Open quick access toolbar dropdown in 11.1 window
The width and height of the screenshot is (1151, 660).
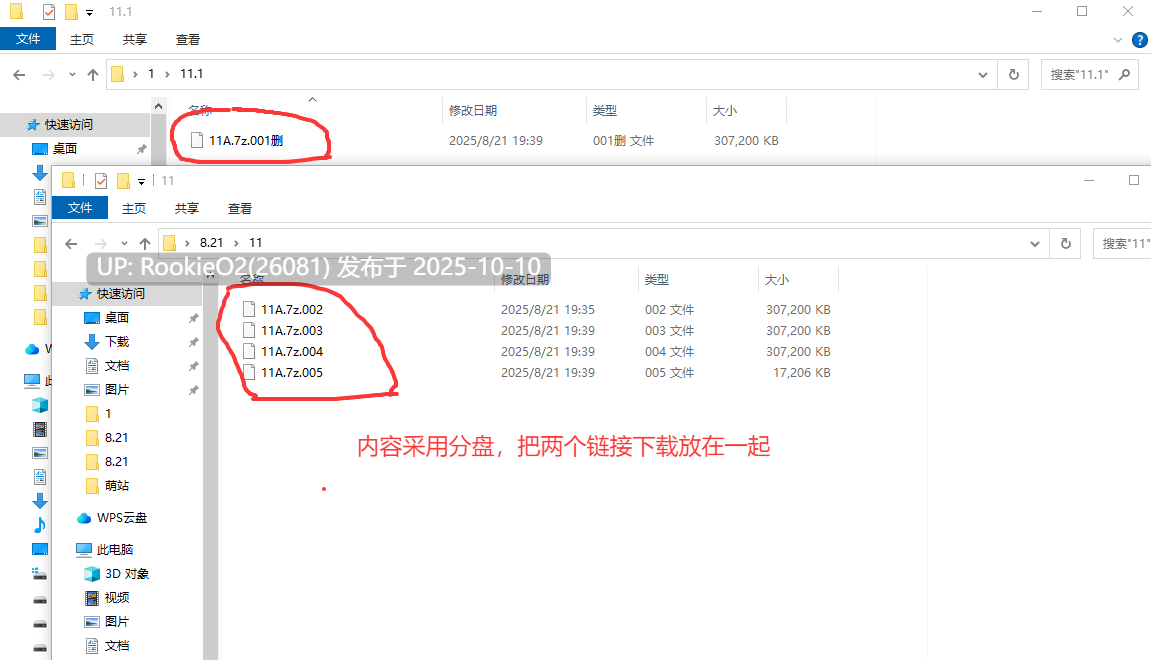(90, 12)
